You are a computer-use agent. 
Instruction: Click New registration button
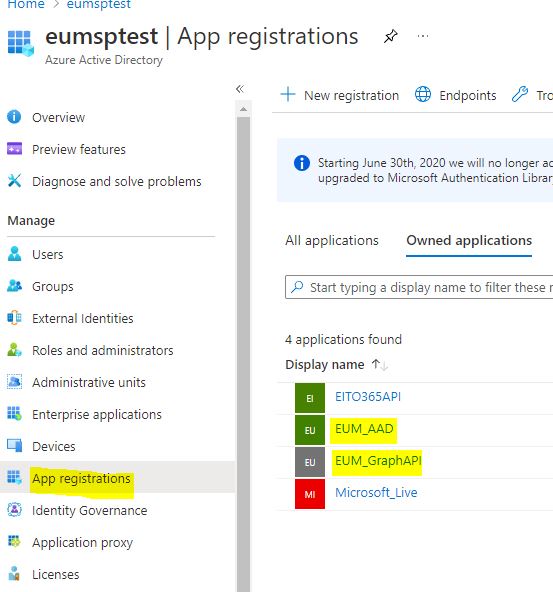click(x=340, y=95)
